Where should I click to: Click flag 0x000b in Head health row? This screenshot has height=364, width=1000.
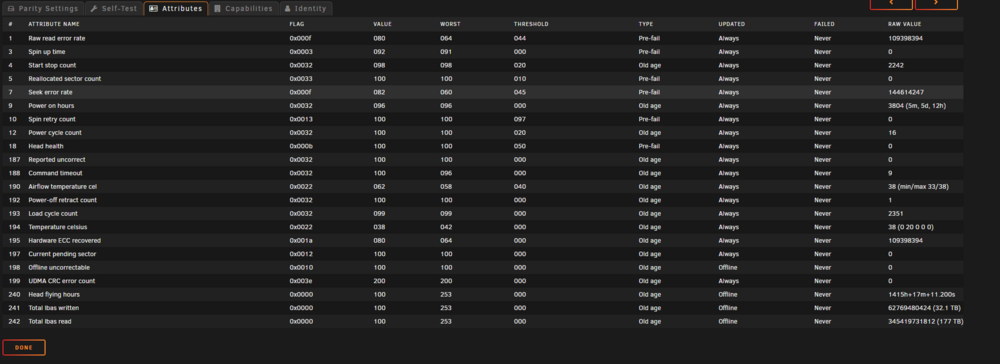pyautogui.click(x=300, y=146)
